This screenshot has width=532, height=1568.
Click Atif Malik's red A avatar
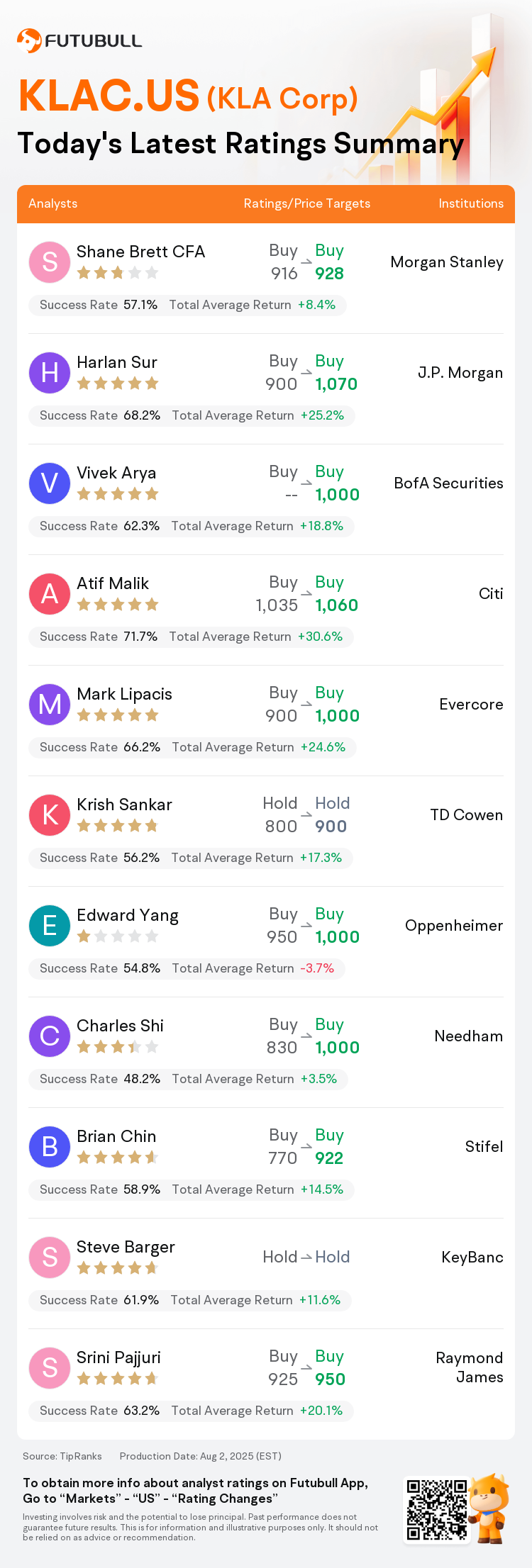tap(50, 594)
